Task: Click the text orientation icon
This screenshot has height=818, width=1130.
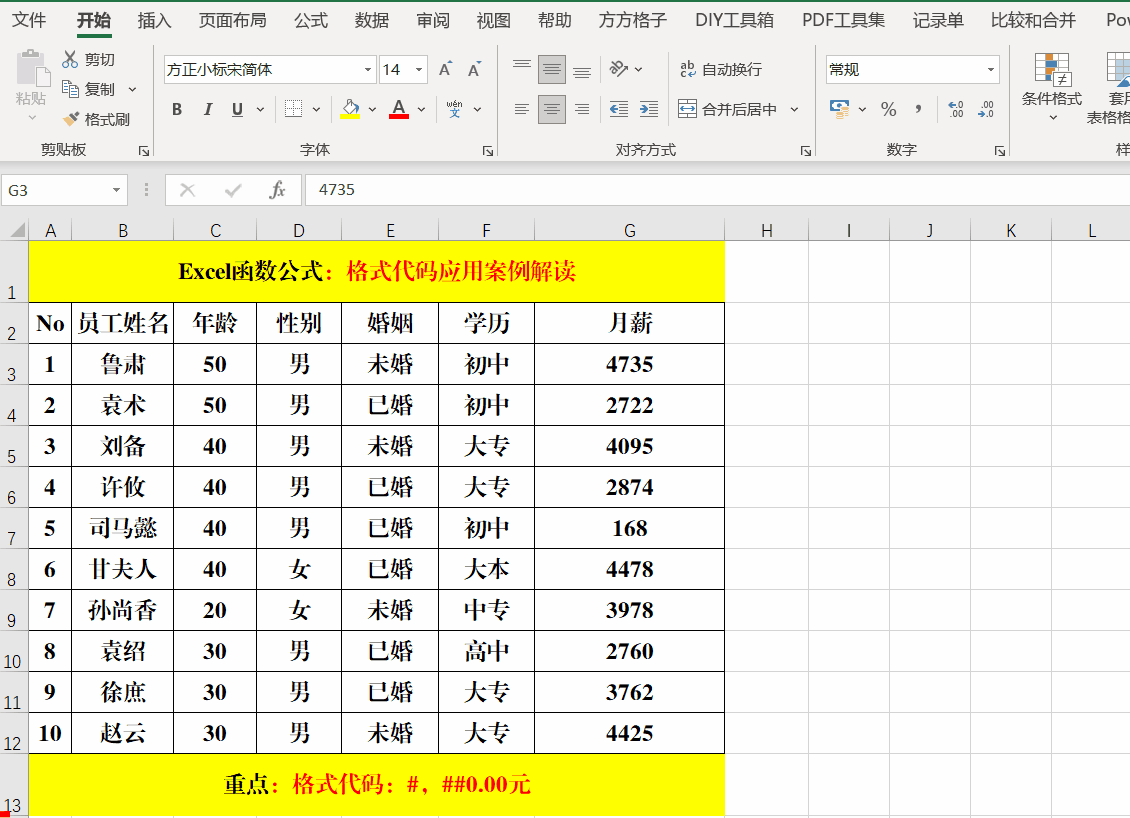Action: point(618,69)
